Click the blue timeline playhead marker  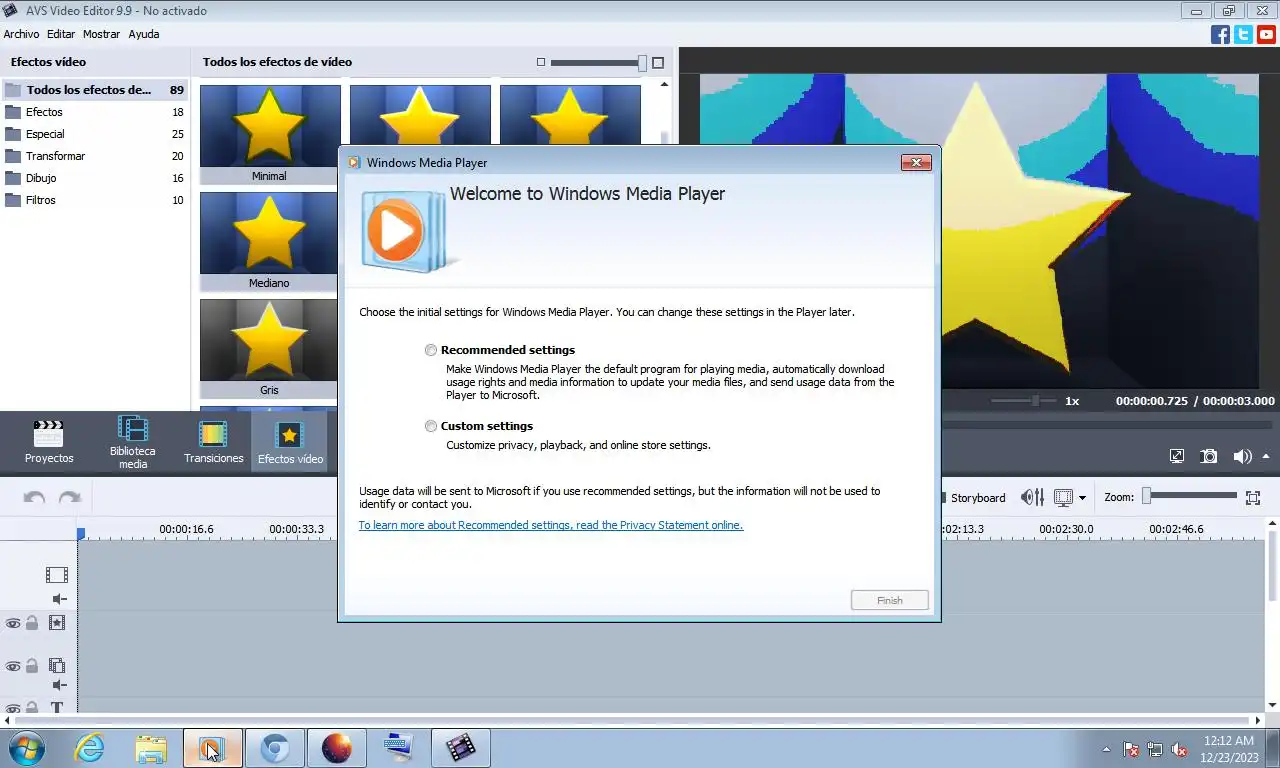tap(81, 534)
